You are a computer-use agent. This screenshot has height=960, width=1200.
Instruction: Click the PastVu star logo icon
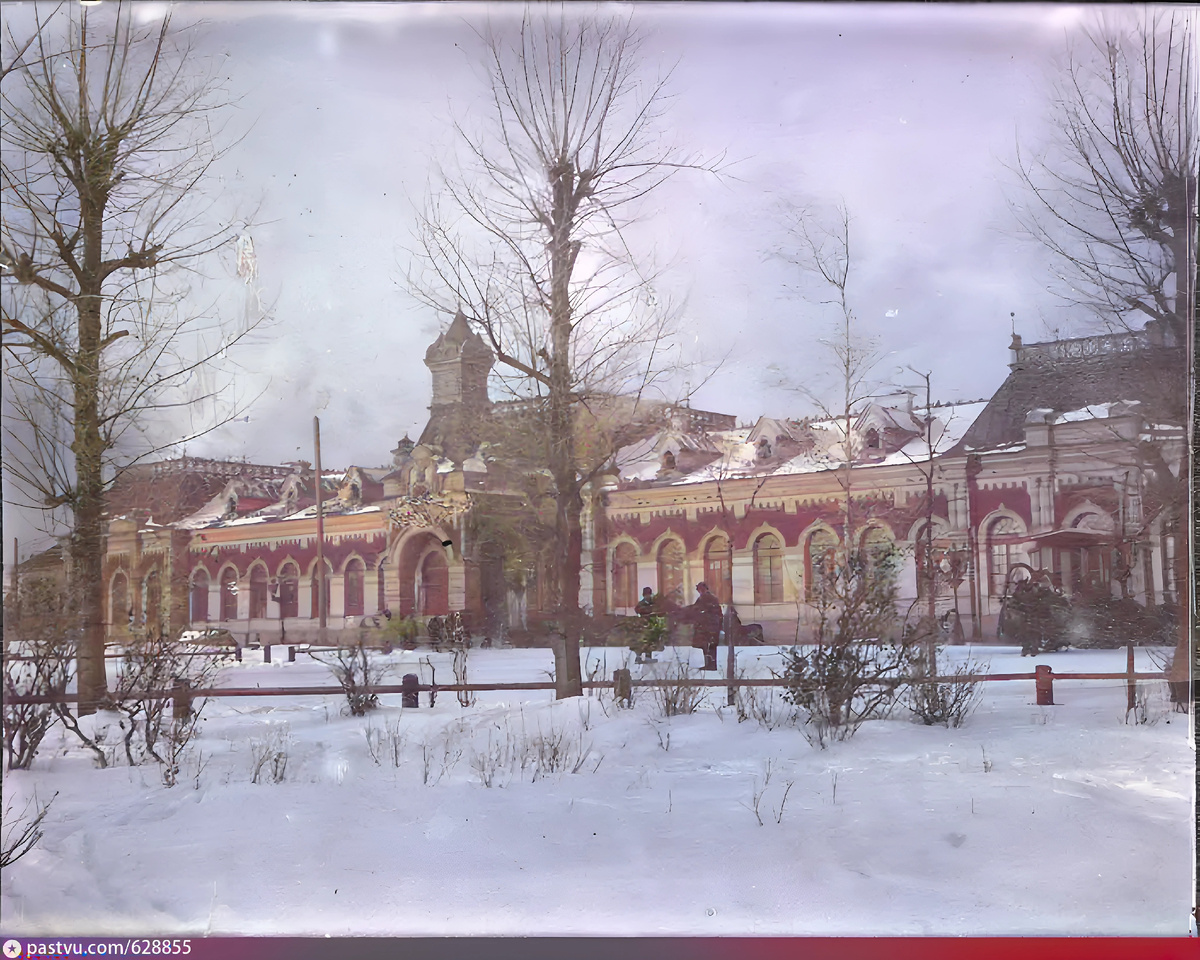point(12,948)
